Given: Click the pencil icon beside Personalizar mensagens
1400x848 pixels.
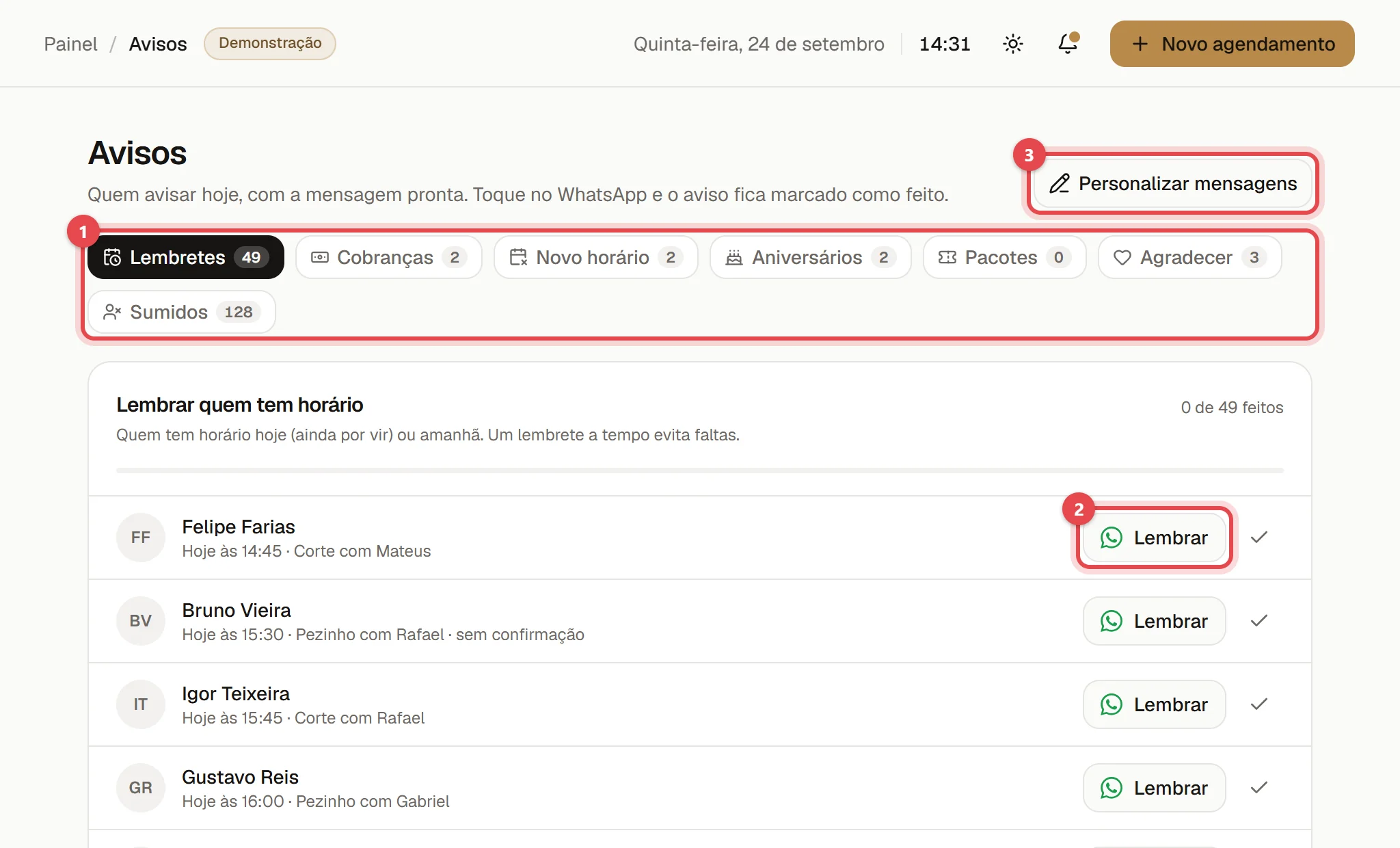Looking at the screenshot, I should click(x=1060, y=183).
